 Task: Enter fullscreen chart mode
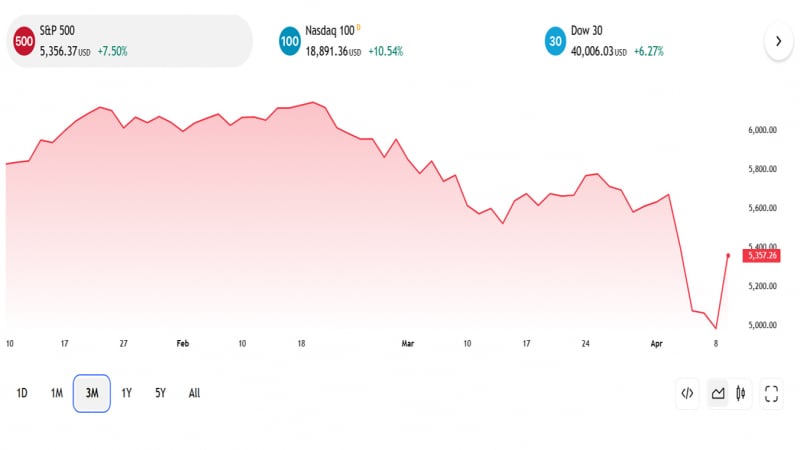pos(771,393)
